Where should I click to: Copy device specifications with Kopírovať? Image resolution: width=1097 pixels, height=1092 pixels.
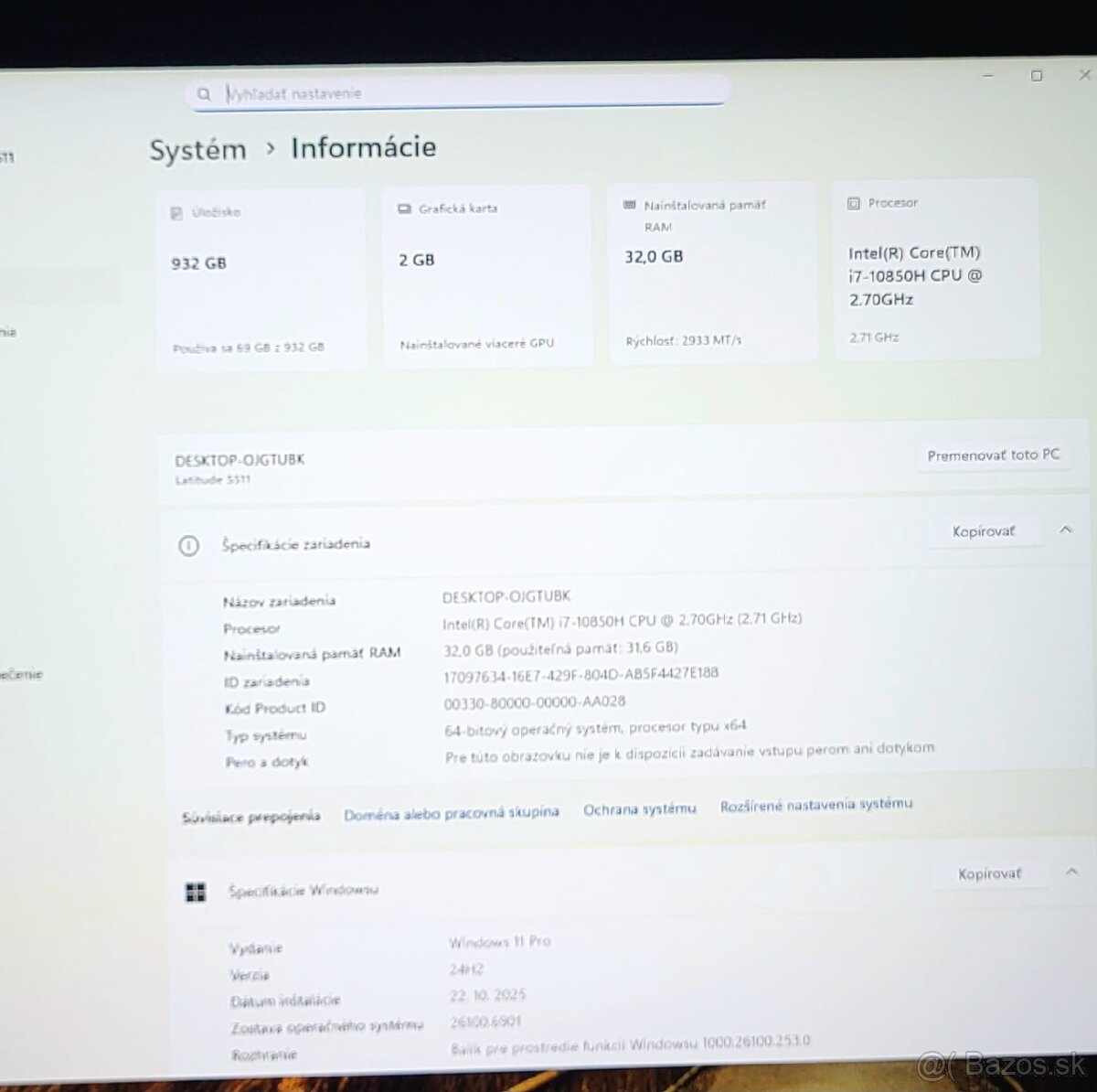[983, 531]
